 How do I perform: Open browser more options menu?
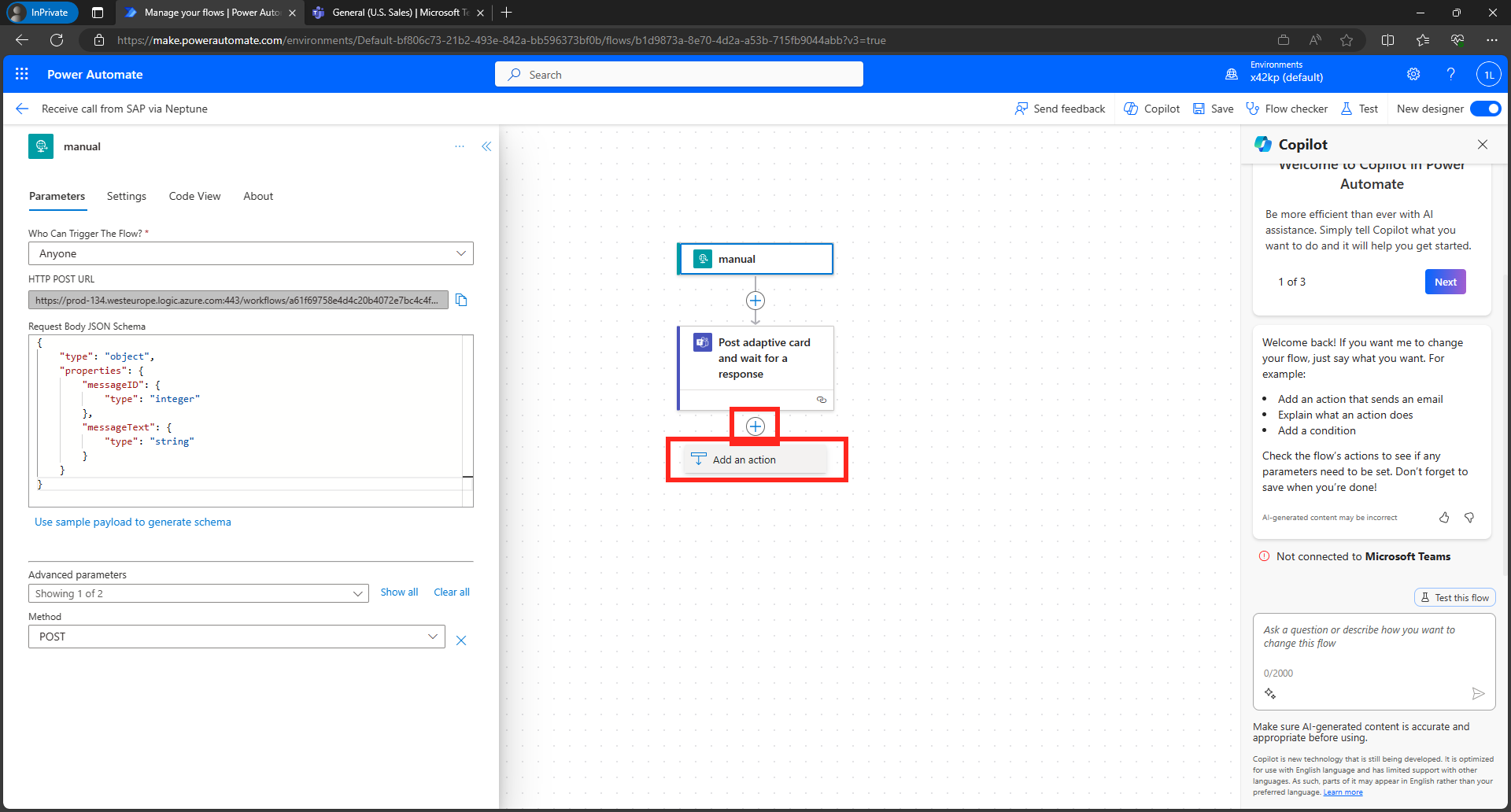point(1492,40)
